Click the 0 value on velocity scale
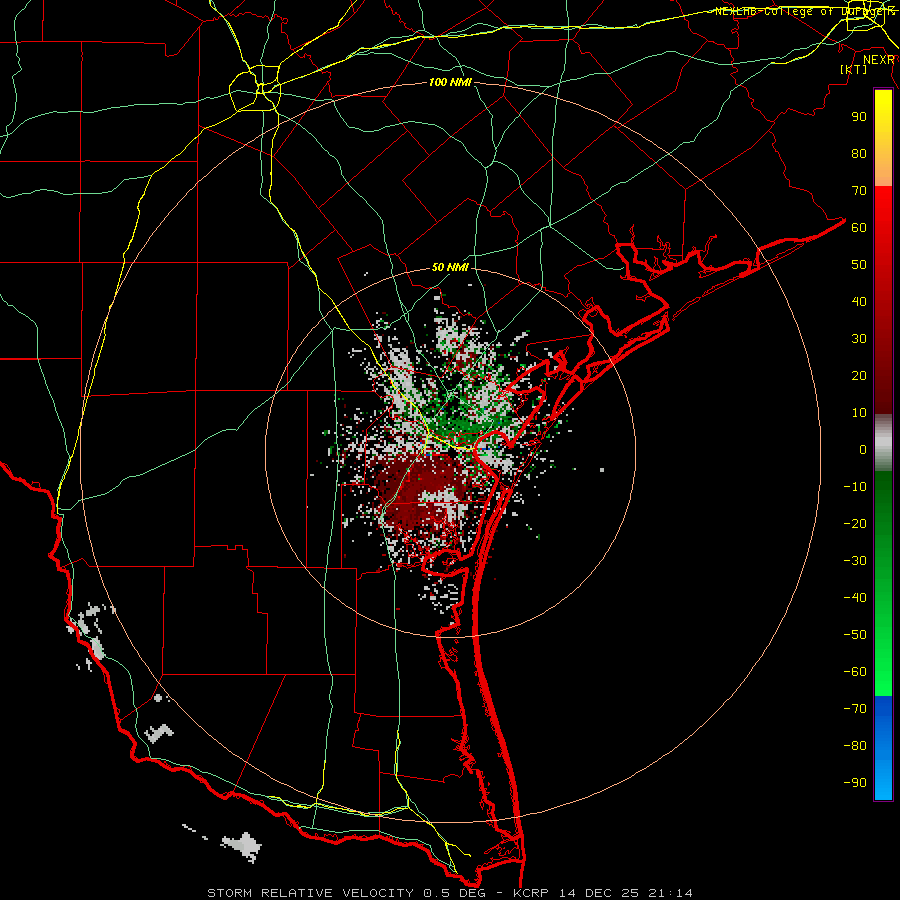The width and height of the screenshot is (900, 900). (863, 450)
